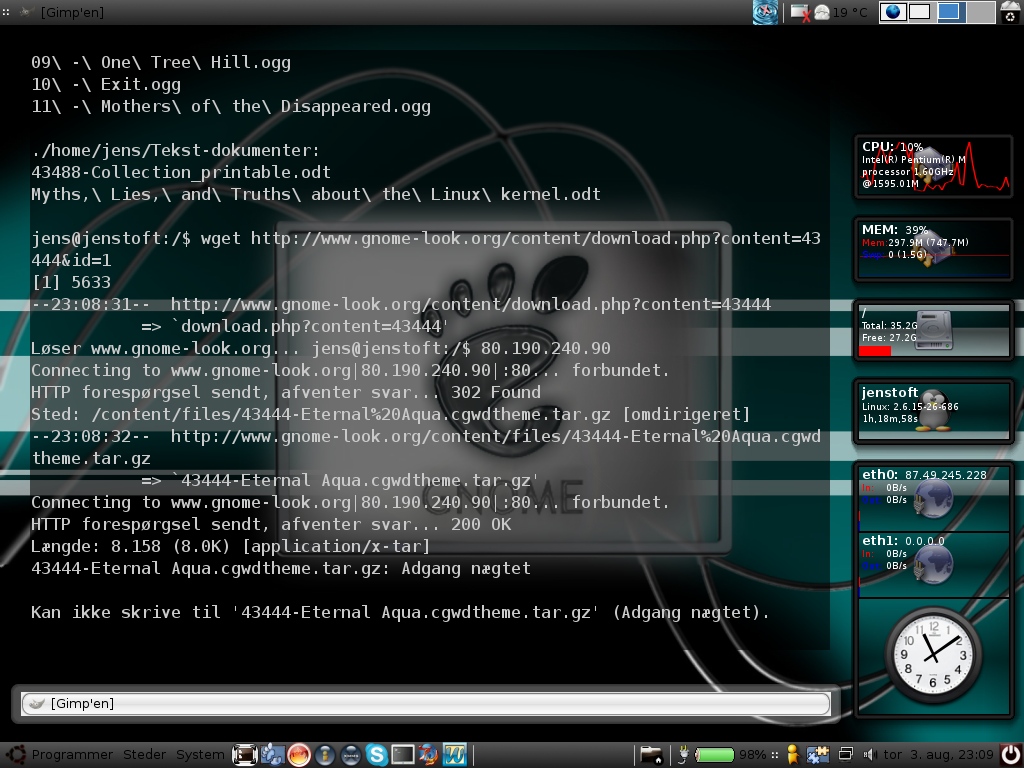Open the volume speaker control
This screenshot has width=1024, height=768.
pyautogui.click(x=870, y=755)
